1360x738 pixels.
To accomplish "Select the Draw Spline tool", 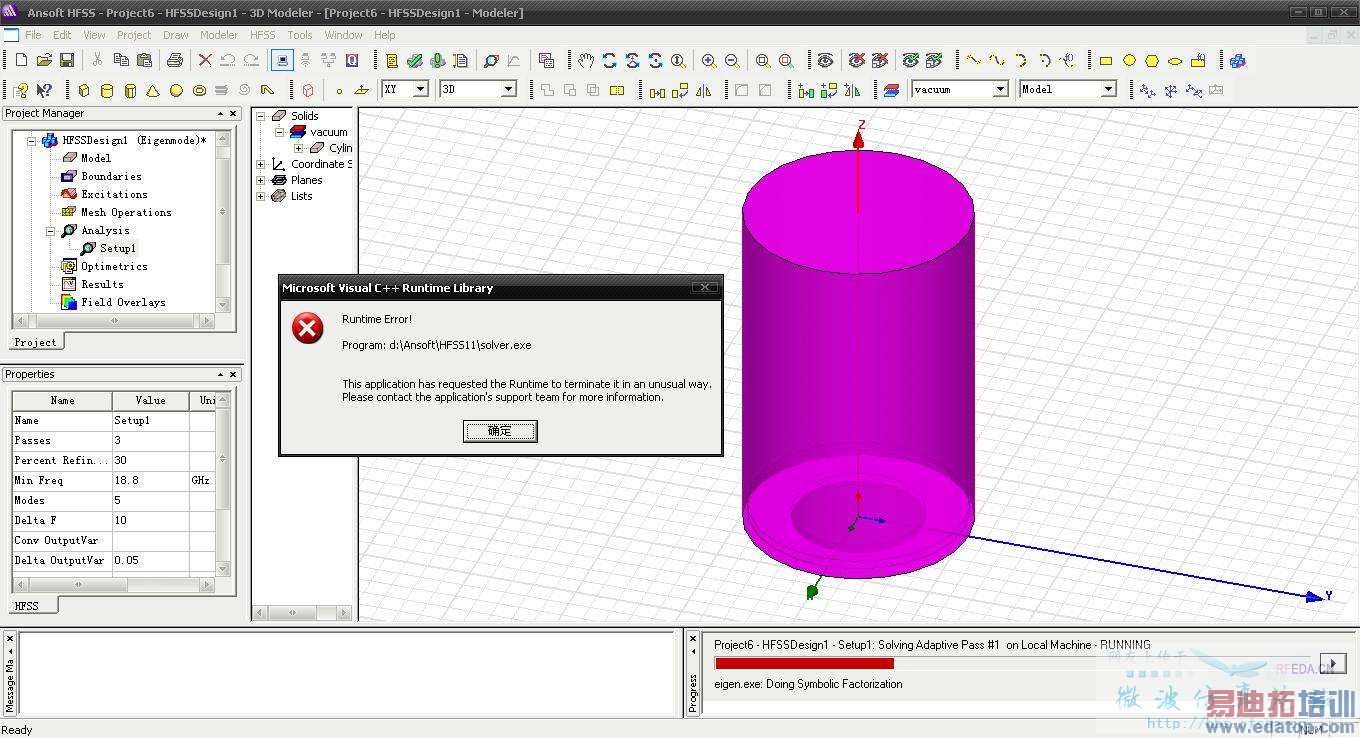I will (996, 61).
